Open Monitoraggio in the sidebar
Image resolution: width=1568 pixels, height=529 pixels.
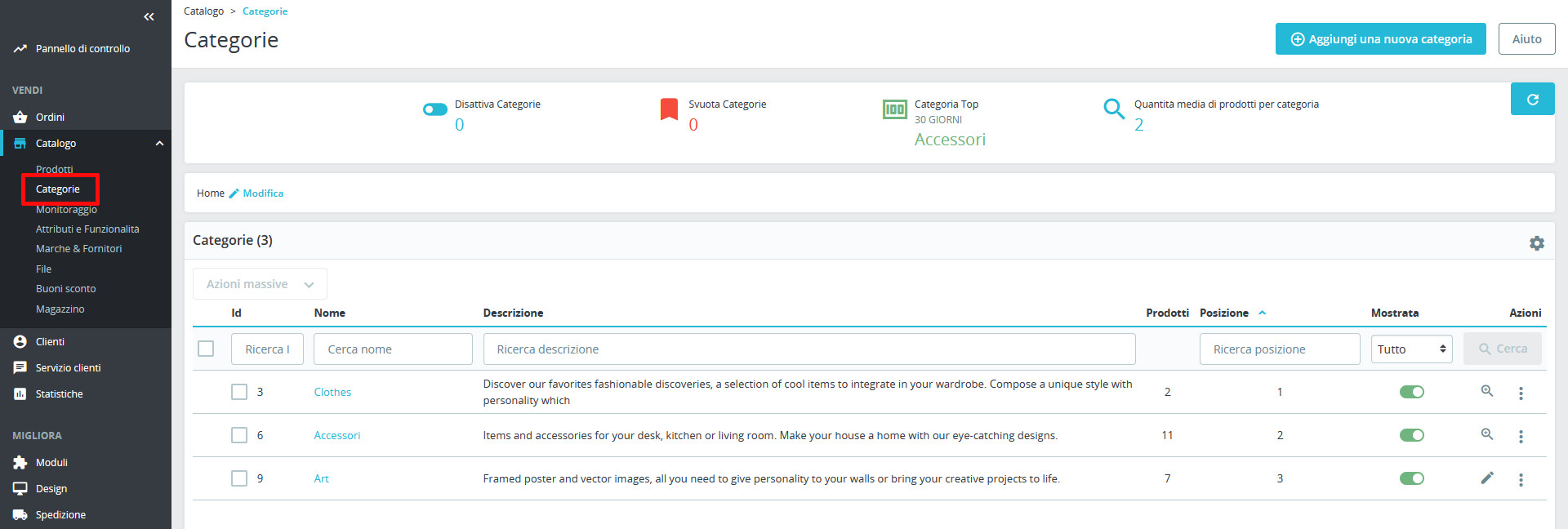click(x=66, y=210)
